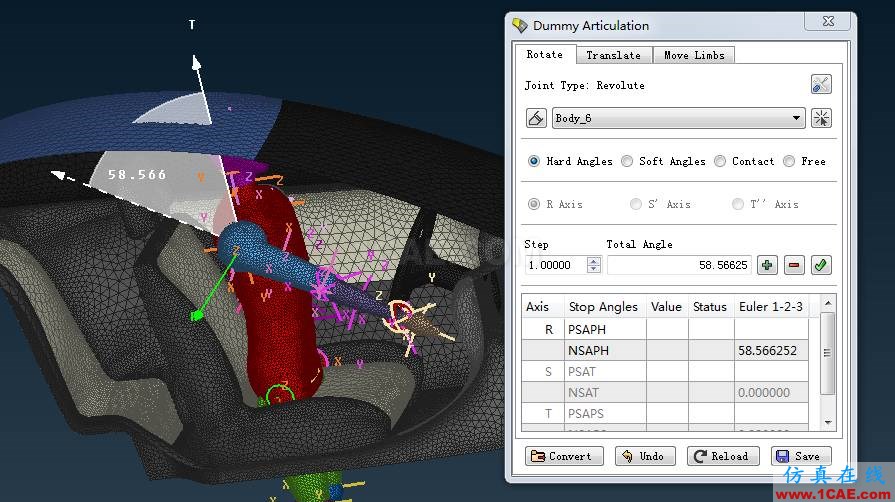Select the S' Axis radio button

click(x=635, y=204)
